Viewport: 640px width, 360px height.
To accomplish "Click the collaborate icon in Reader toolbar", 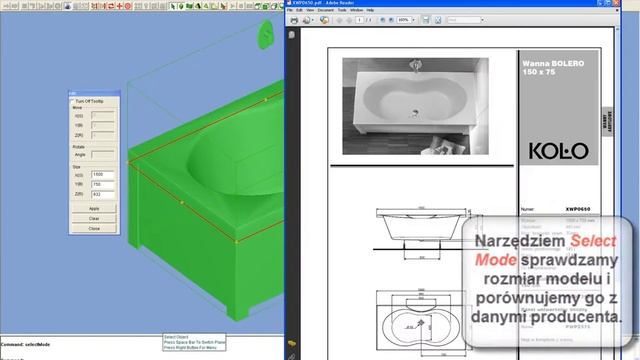I will click(324, 20).
